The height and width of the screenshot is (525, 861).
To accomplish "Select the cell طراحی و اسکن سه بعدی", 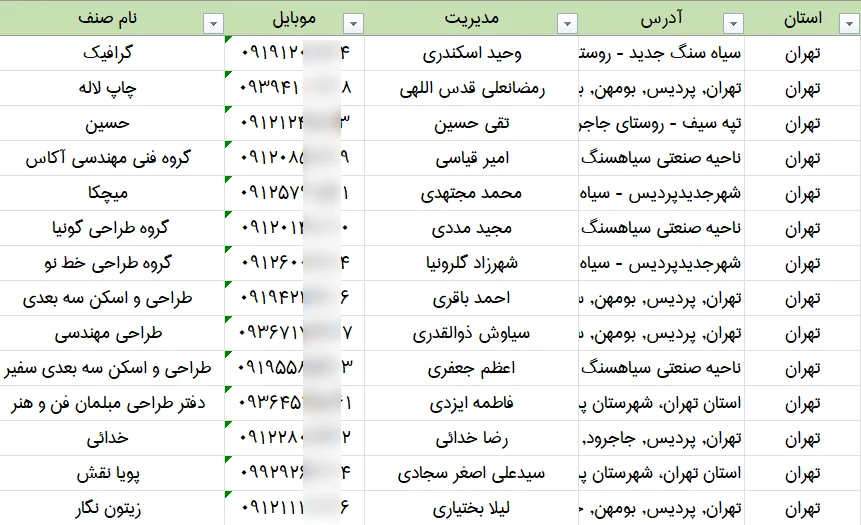I will click(112, 298).
